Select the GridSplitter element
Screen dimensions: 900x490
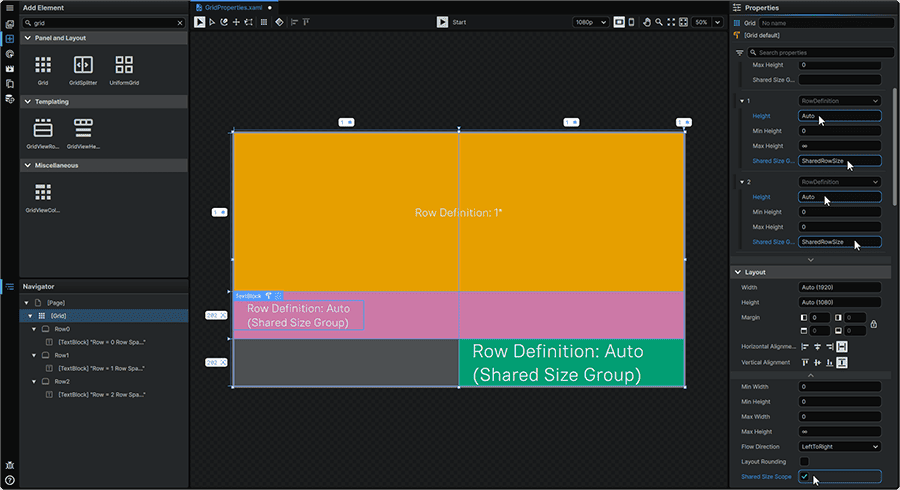pyautogui.click(x=83, y=70)
